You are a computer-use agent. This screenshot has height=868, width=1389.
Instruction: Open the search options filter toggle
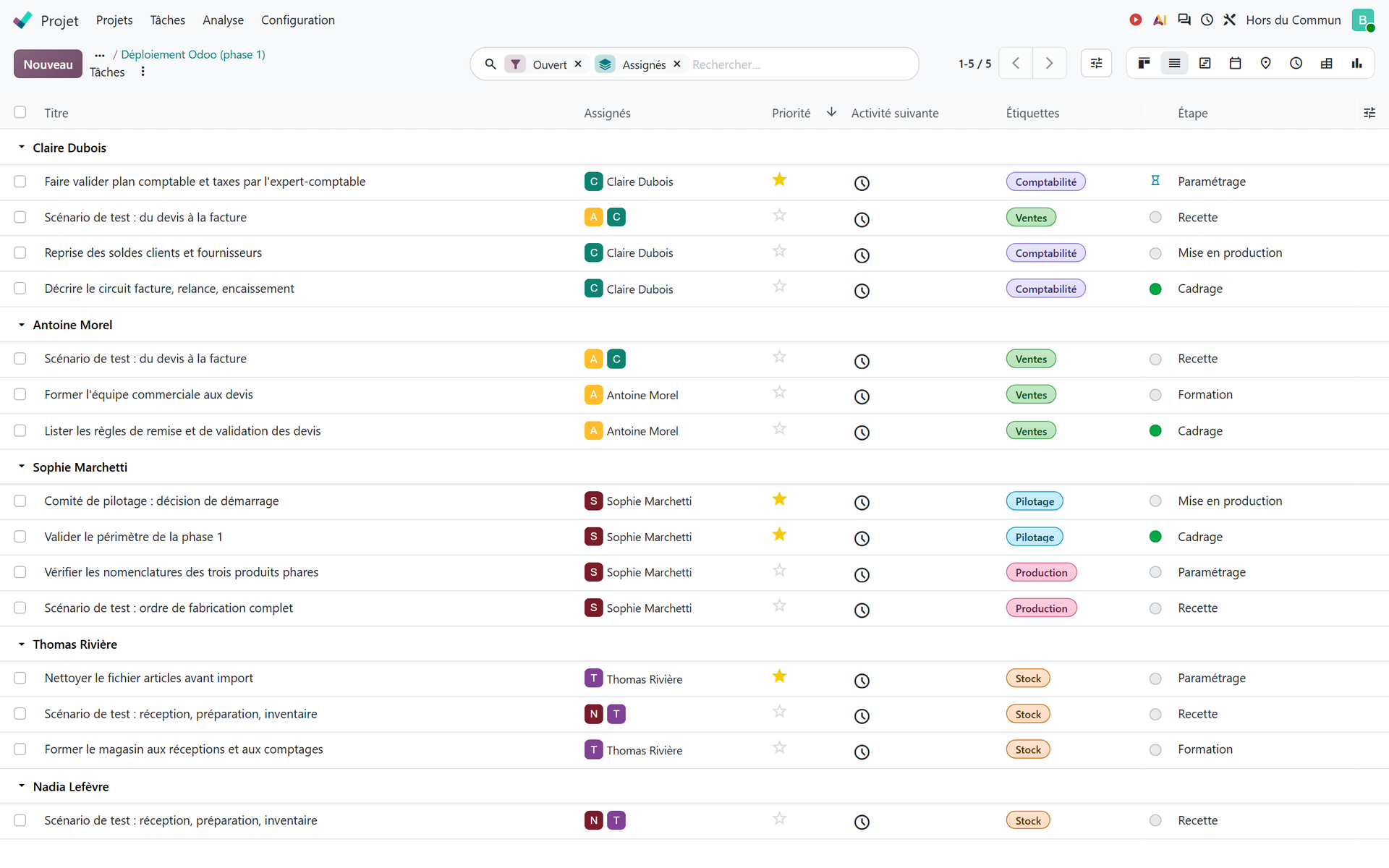pyautogui.click(x=1096, y=64)
